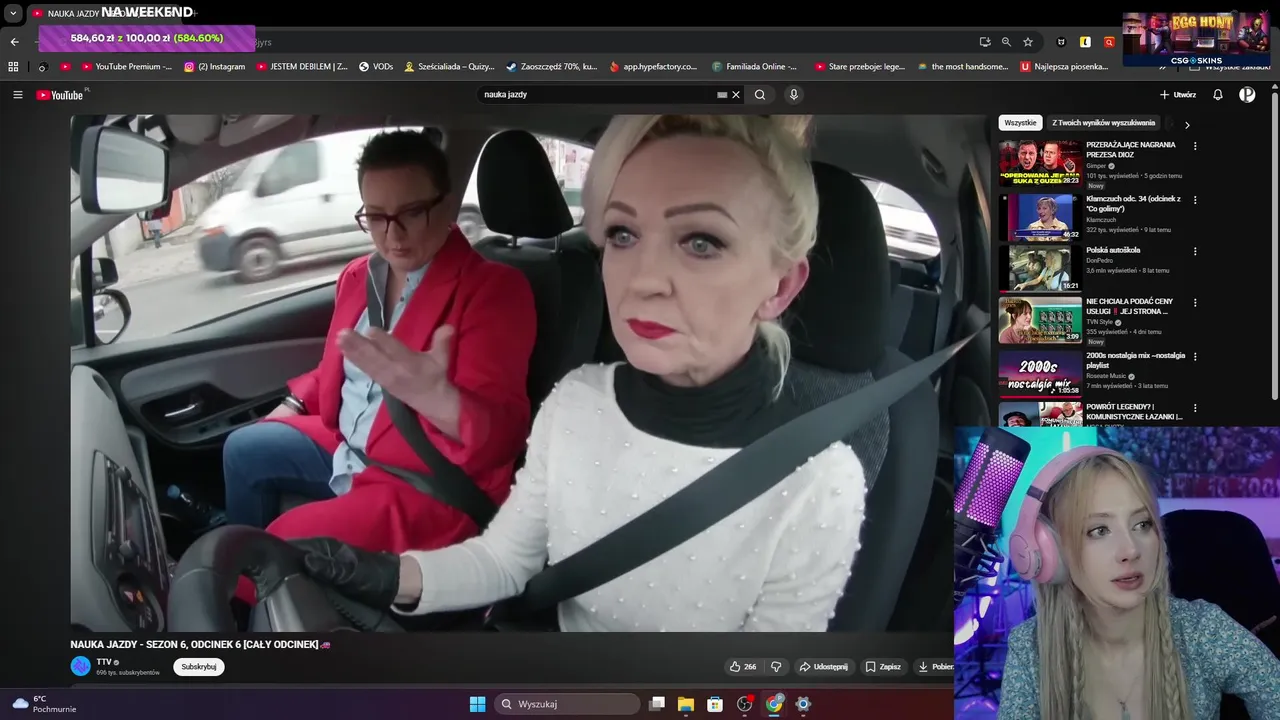1280x720 pixels.
Task: Start voice search with microphone icon
Action: coord(794,95)
